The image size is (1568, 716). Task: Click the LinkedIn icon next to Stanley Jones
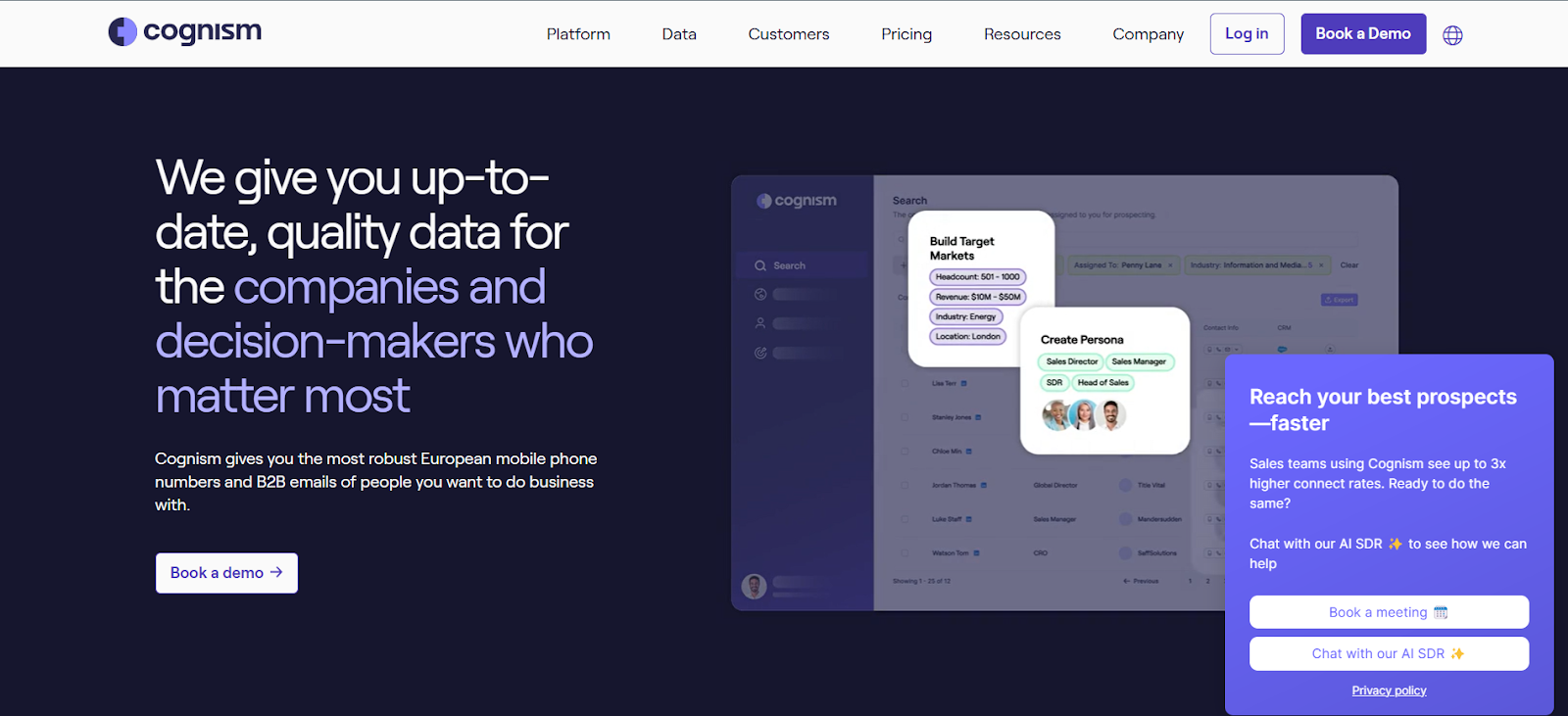coord(978,417)
